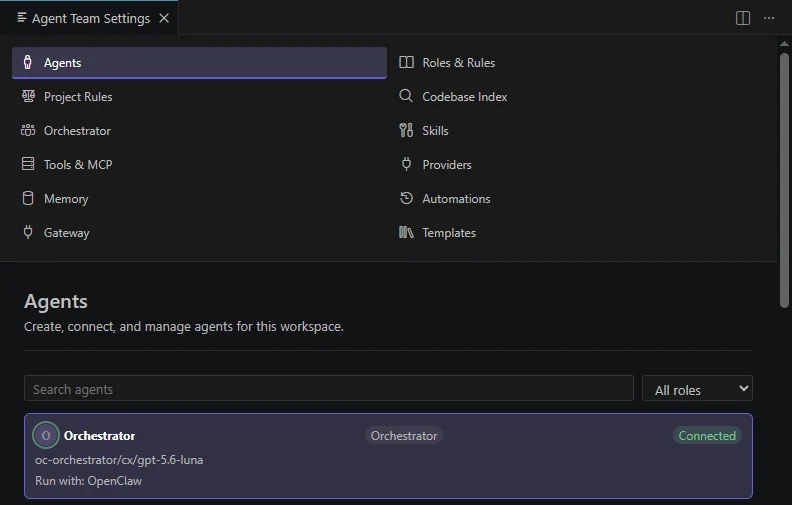Click the Orchestrator agent avatar circle
Screen dimensions: 792x505
tap(45, 435)
